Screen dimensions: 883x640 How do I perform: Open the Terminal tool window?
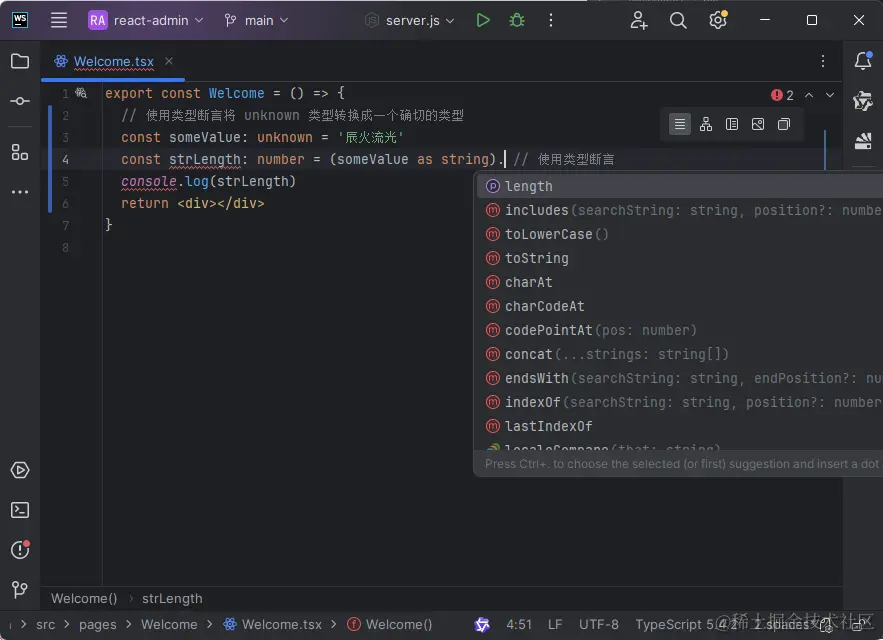20,510
